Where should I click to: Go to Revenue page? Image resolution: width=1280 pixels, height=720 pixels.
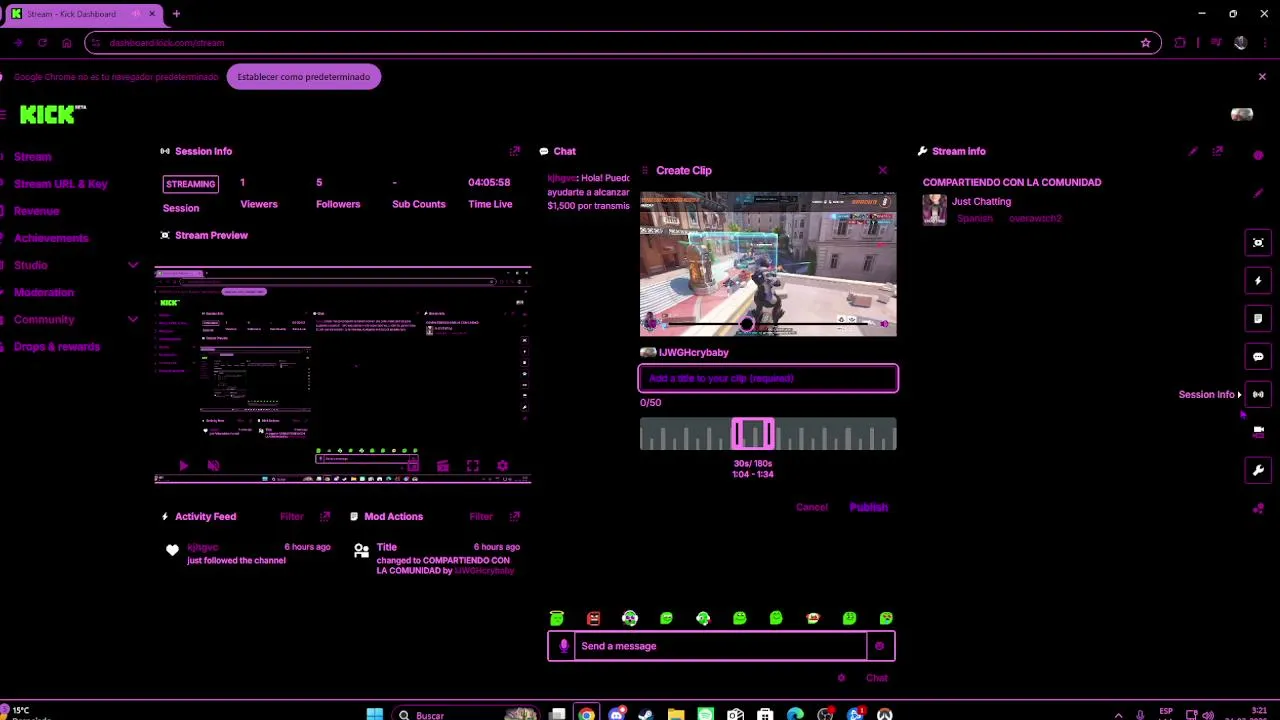[37, 211]
